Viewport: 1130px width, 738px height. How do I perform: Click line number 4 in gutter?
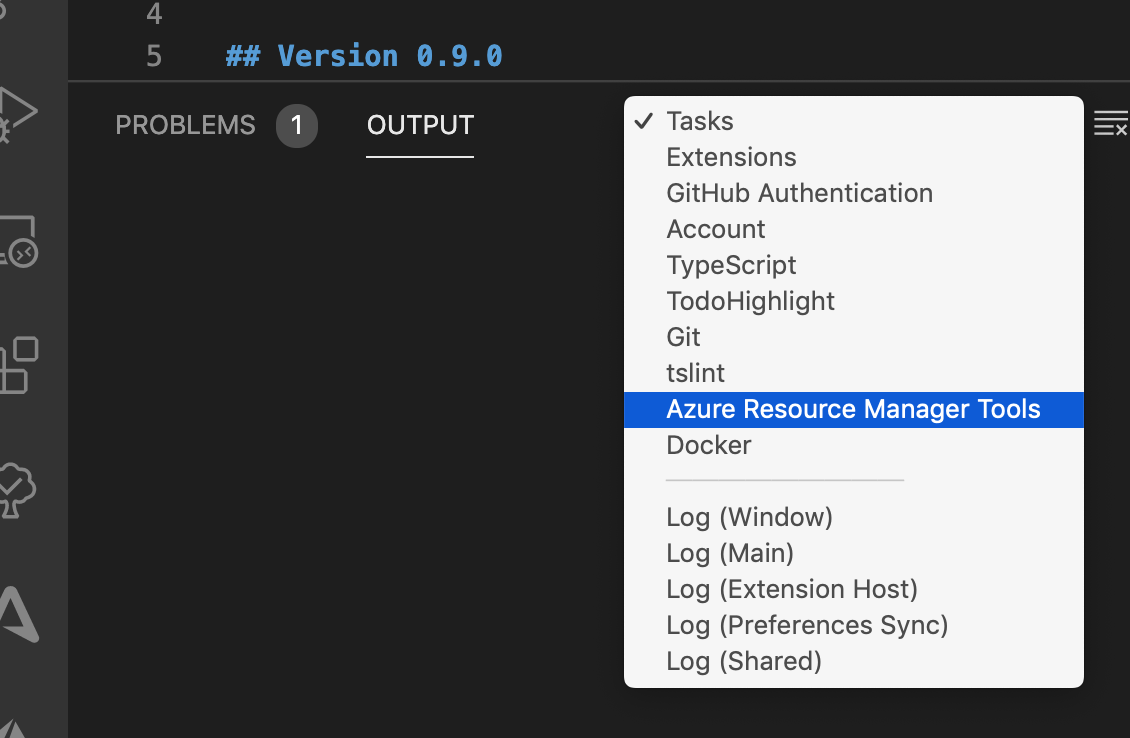click(154, 14)
